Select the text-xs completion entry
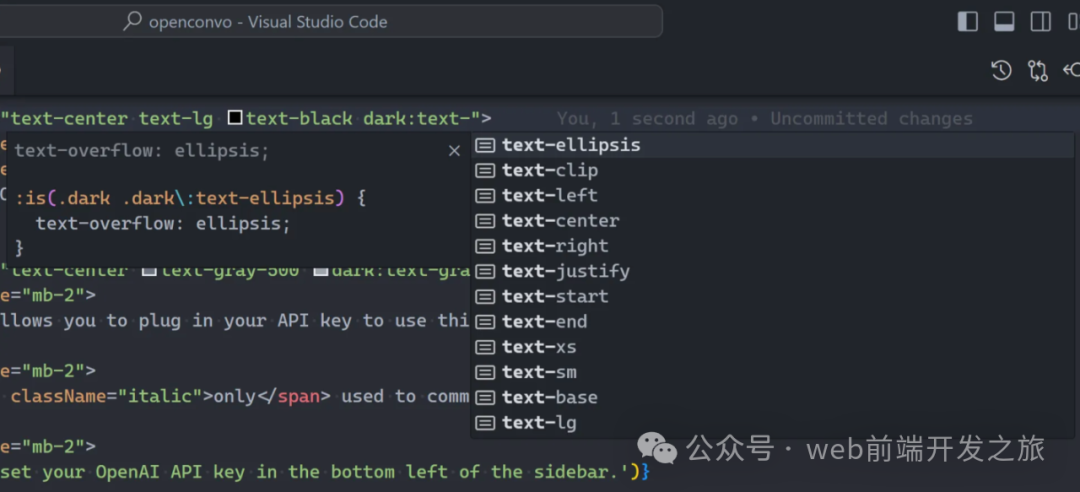The height and width of the screenshot is (492, 1080). point(539,347)
